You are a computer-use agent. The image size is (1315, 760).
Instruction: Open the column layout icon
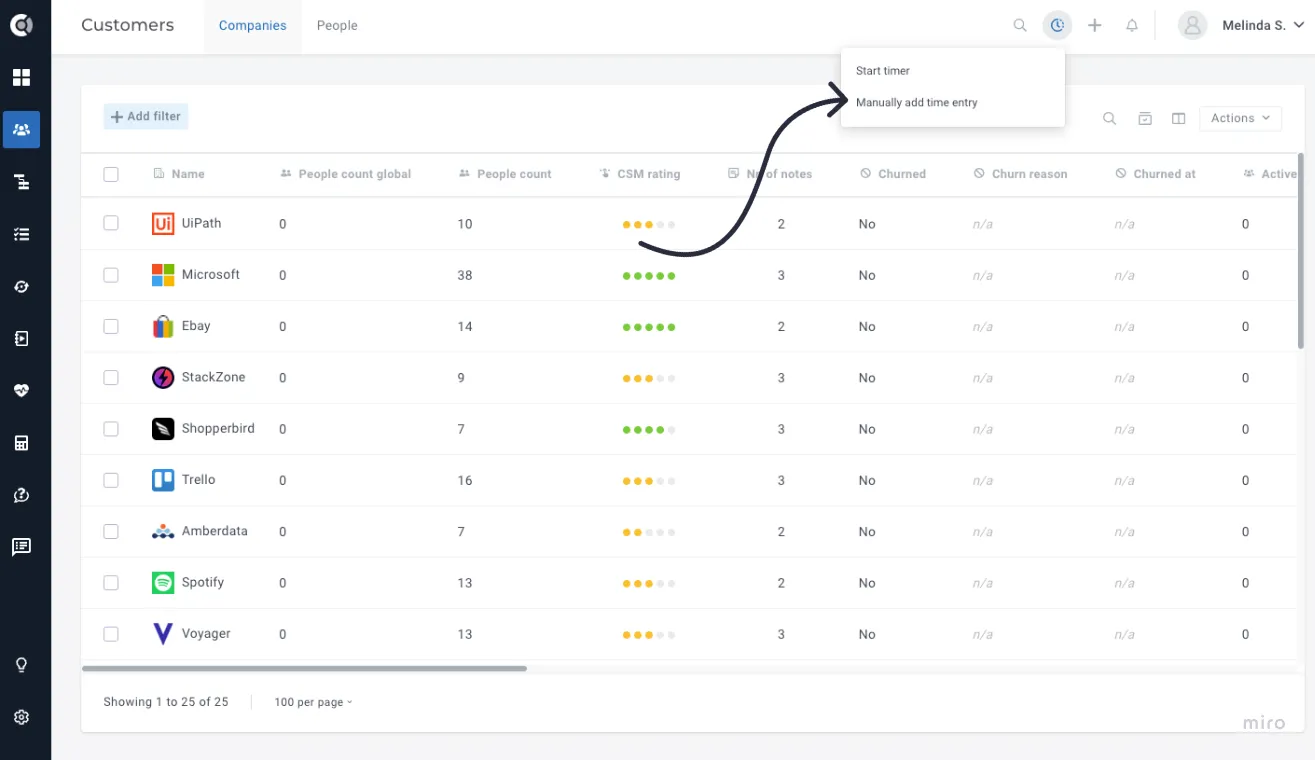tap(1179, 118)
